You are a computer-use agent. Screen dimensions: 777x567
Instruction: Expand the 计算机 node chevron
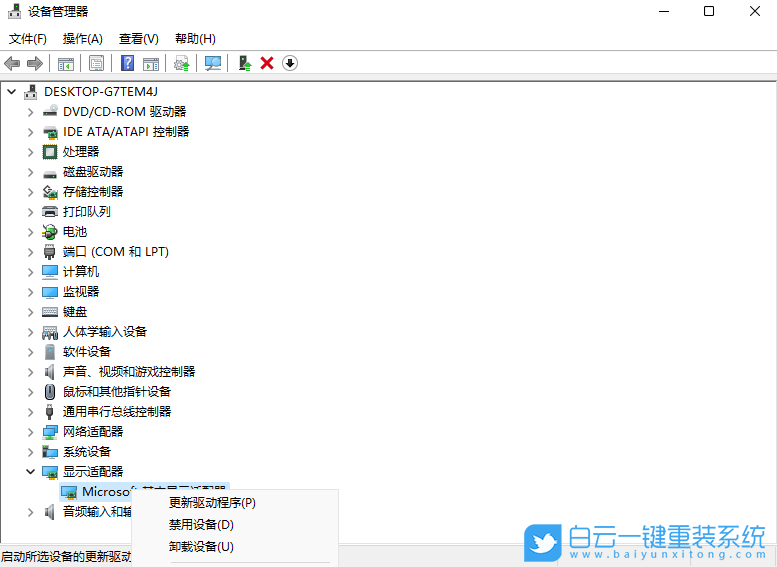click(x=31, y=272)
